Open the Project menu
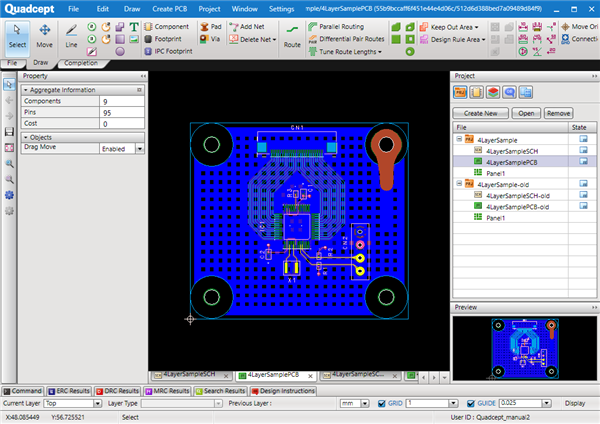The width and height of the screenshot is (600, 424). pos(209,9)
